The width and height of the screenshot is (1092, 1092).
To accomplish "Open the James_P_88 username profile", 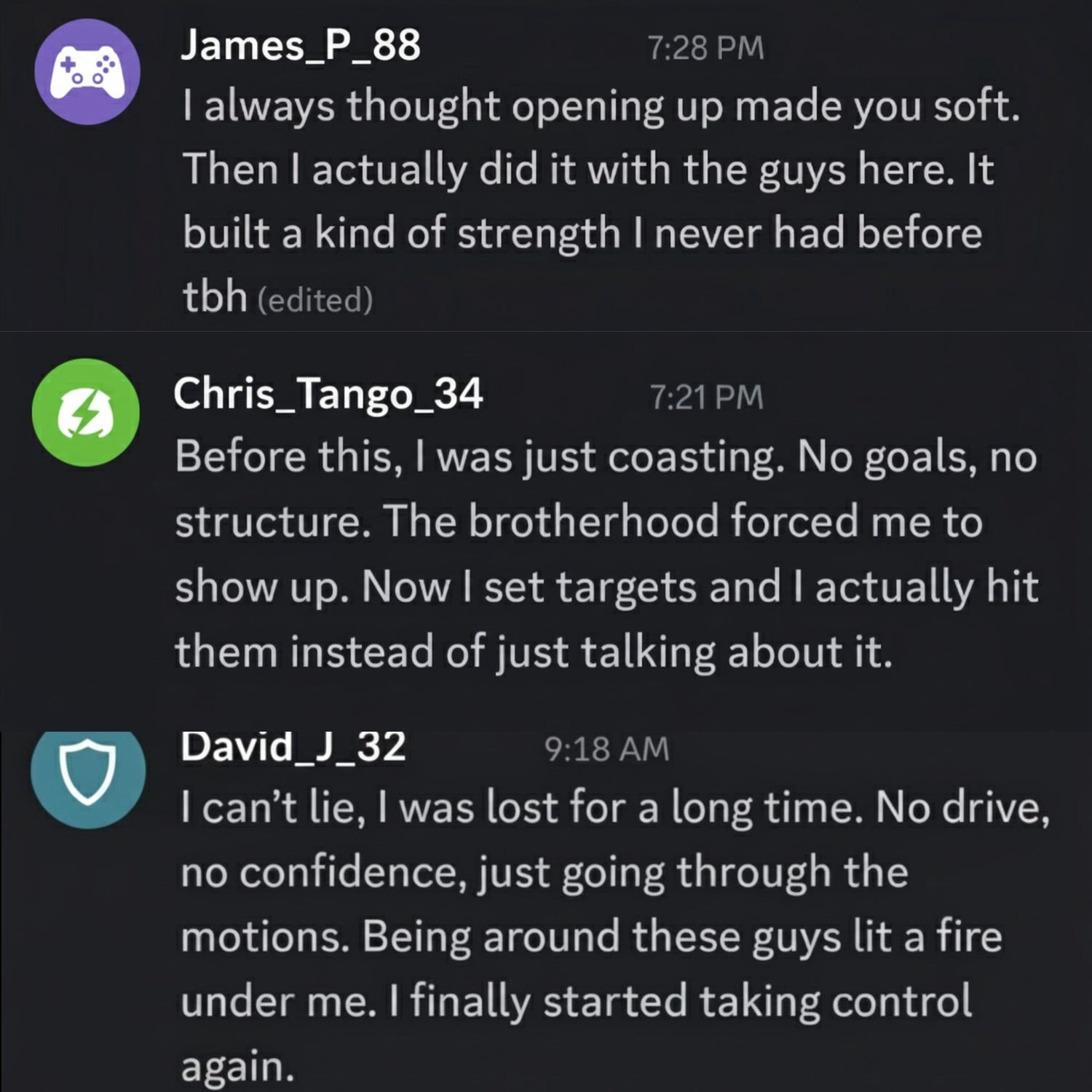I will (x=300, y=45).
